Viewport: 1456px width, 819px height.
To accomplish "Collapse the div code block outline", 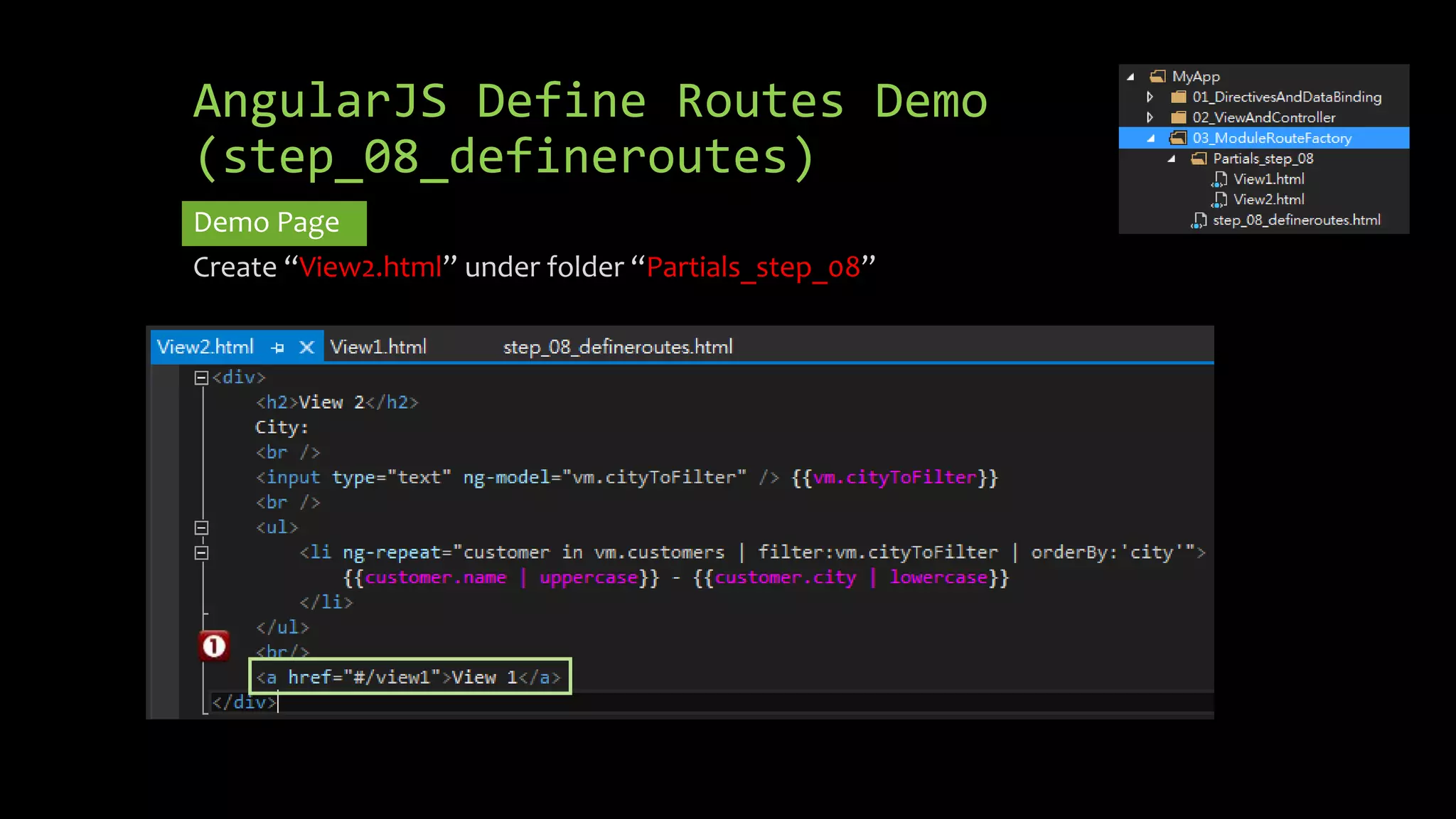I will [x=201, y=378].
